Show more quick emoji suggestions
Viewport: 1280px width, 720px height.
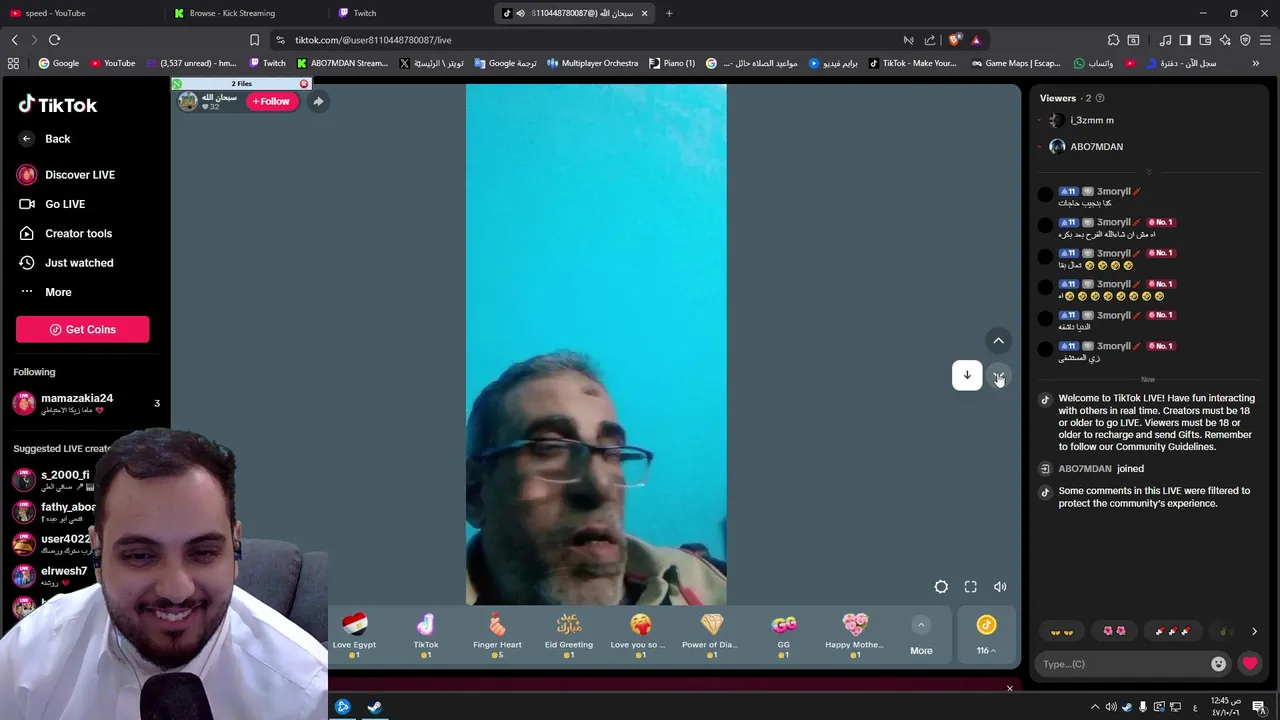coord(1254,631)
